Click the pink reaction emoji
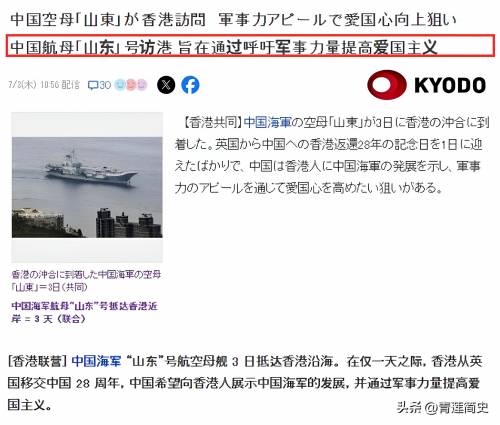 point(131,85)
